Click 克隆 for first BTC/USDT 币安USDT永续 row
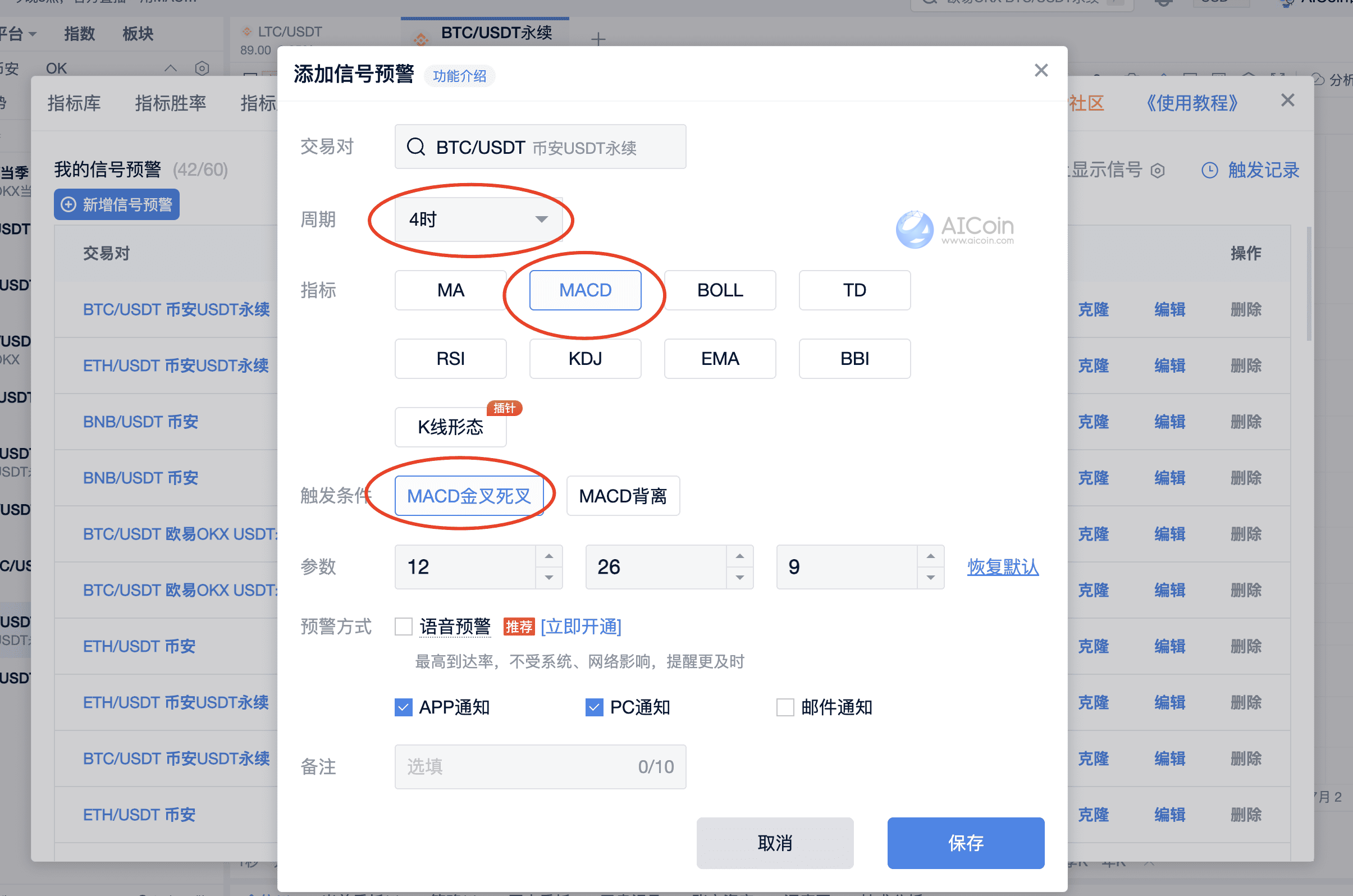Image resolution: width=1353 pixels, height=896 pixels. coord(1093,310)
